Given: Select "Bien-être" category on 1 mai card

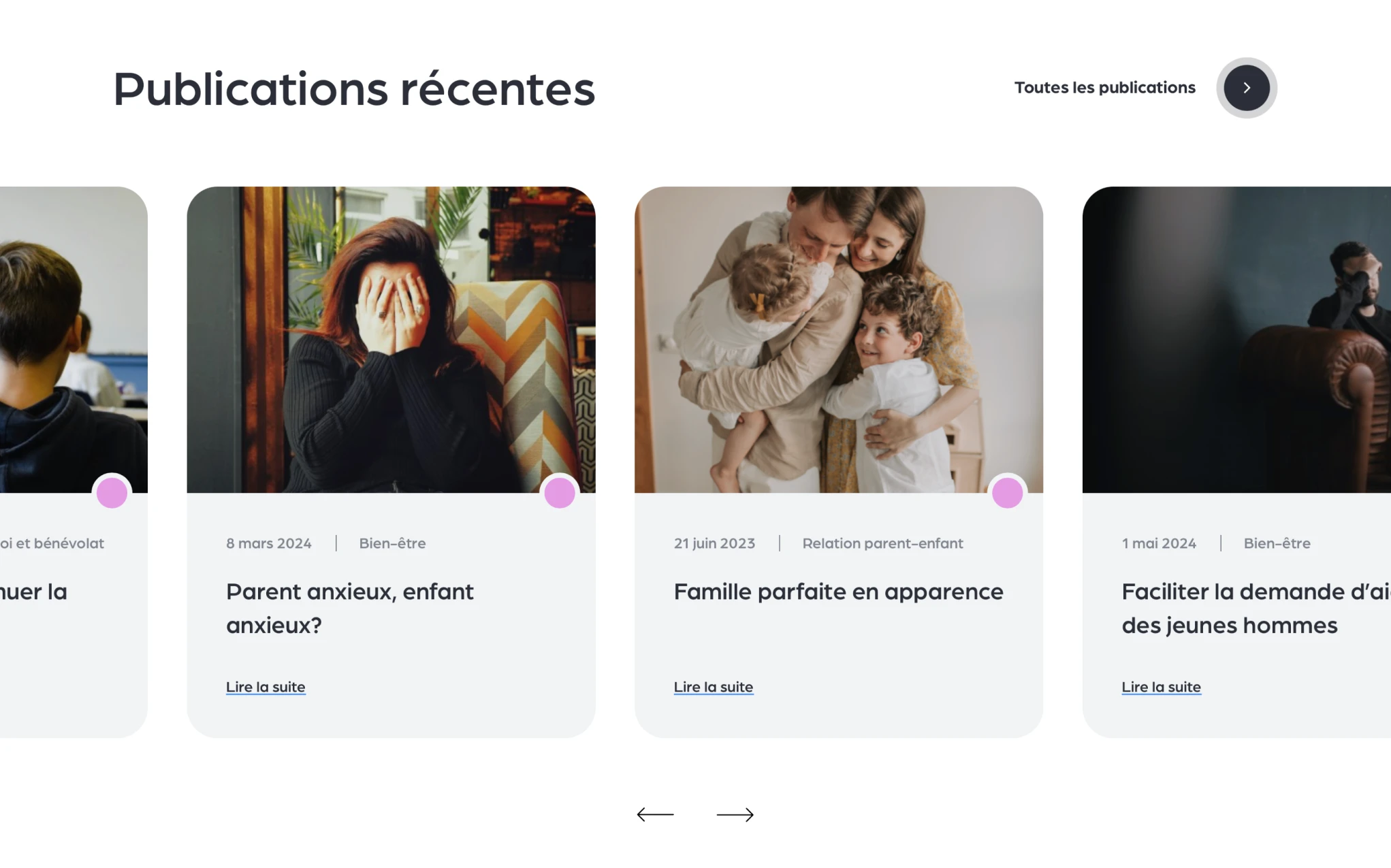Looking at the screenshot, I should (x=1277, y=543).
